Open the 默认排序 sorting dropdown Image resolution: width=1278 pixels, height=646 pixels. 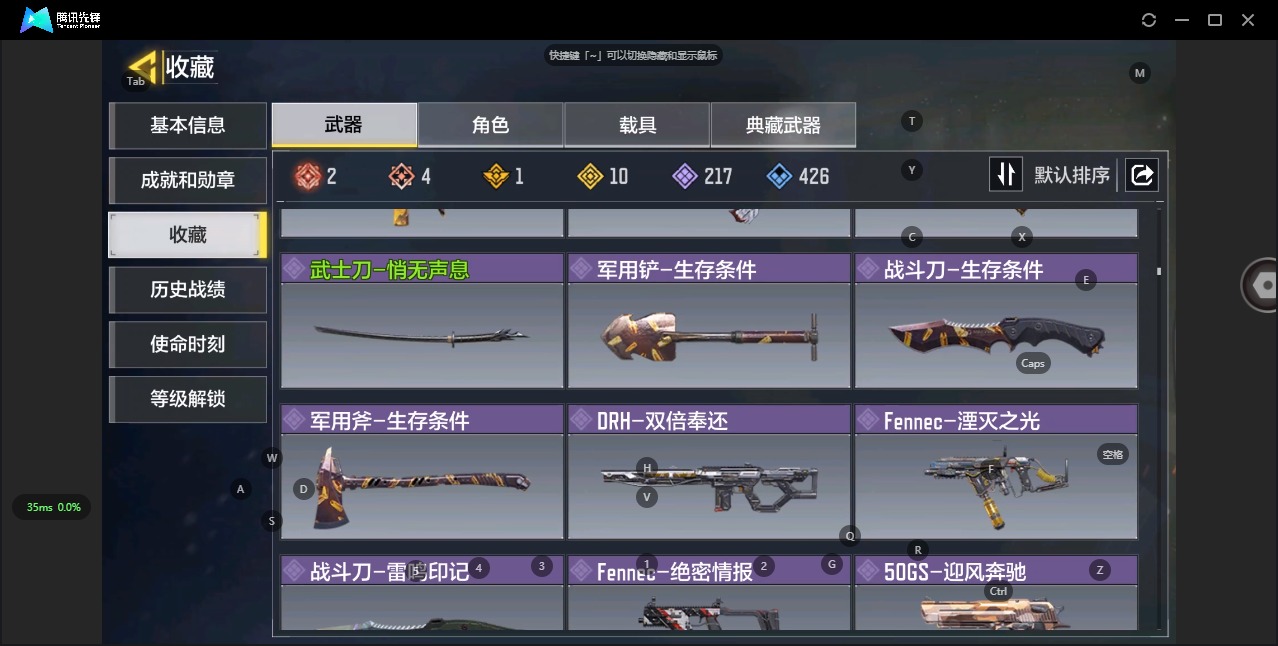tap(1072, 175)
